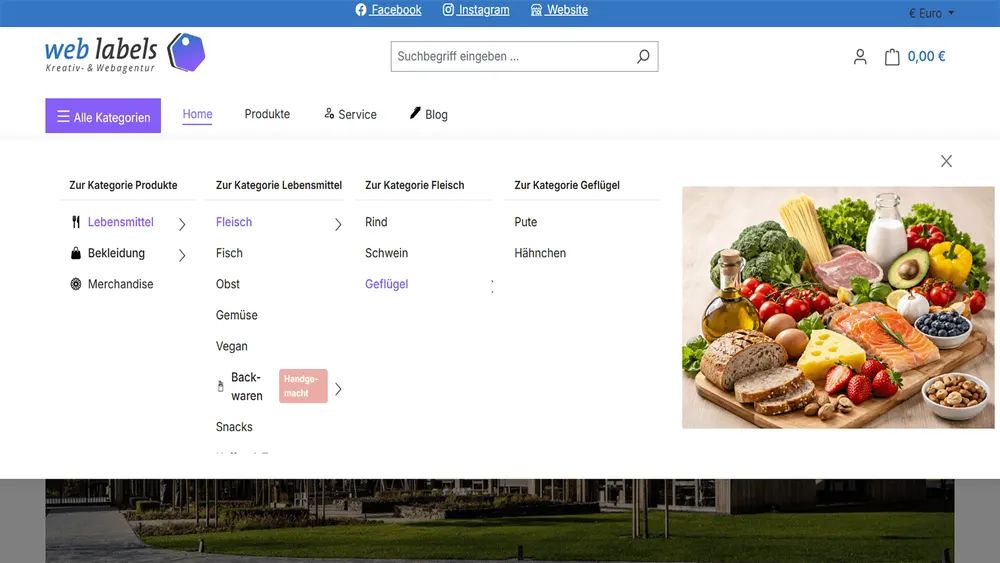
Task: Select the Gemüse subcategory
Action: click(x=237, y=315)
